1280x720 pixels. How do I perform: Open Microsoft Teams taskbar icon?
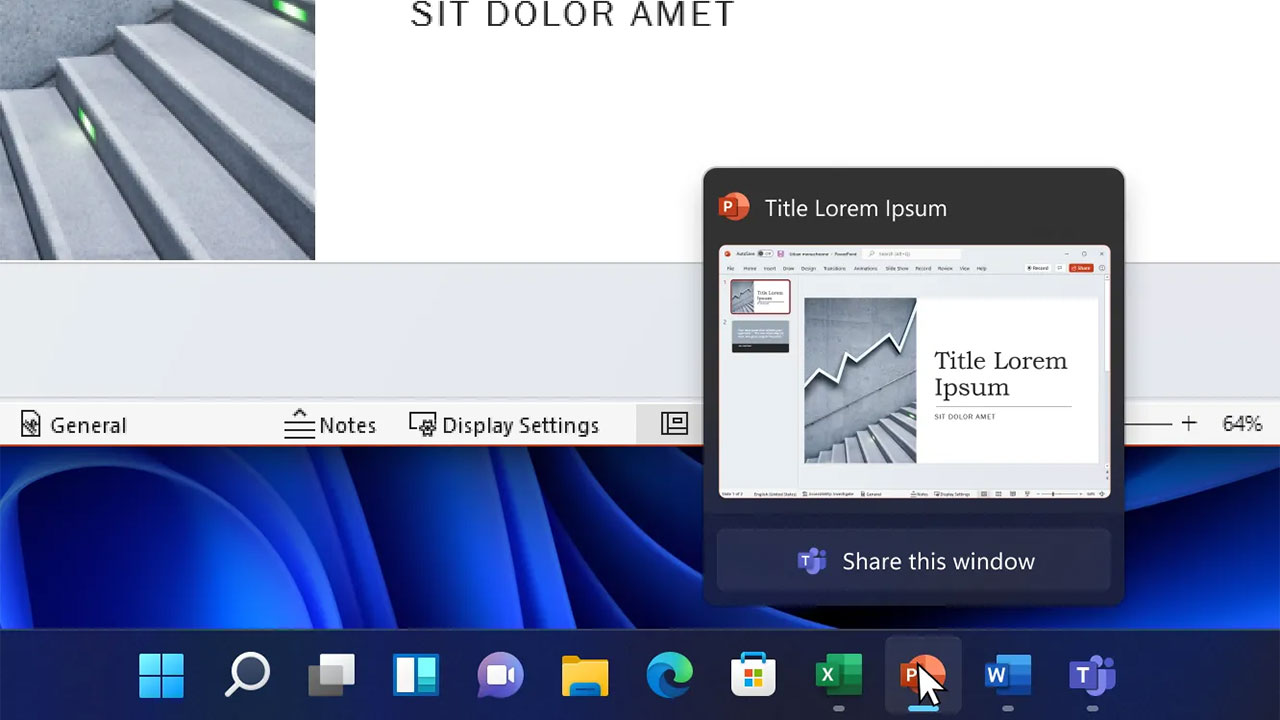pos(1092,676)
